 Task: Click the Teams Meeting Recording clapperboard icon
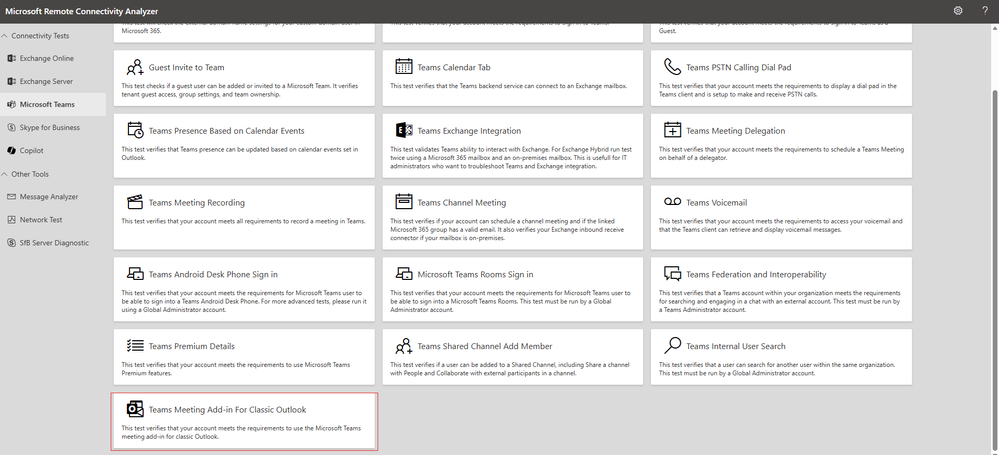(x=135, y=203)
